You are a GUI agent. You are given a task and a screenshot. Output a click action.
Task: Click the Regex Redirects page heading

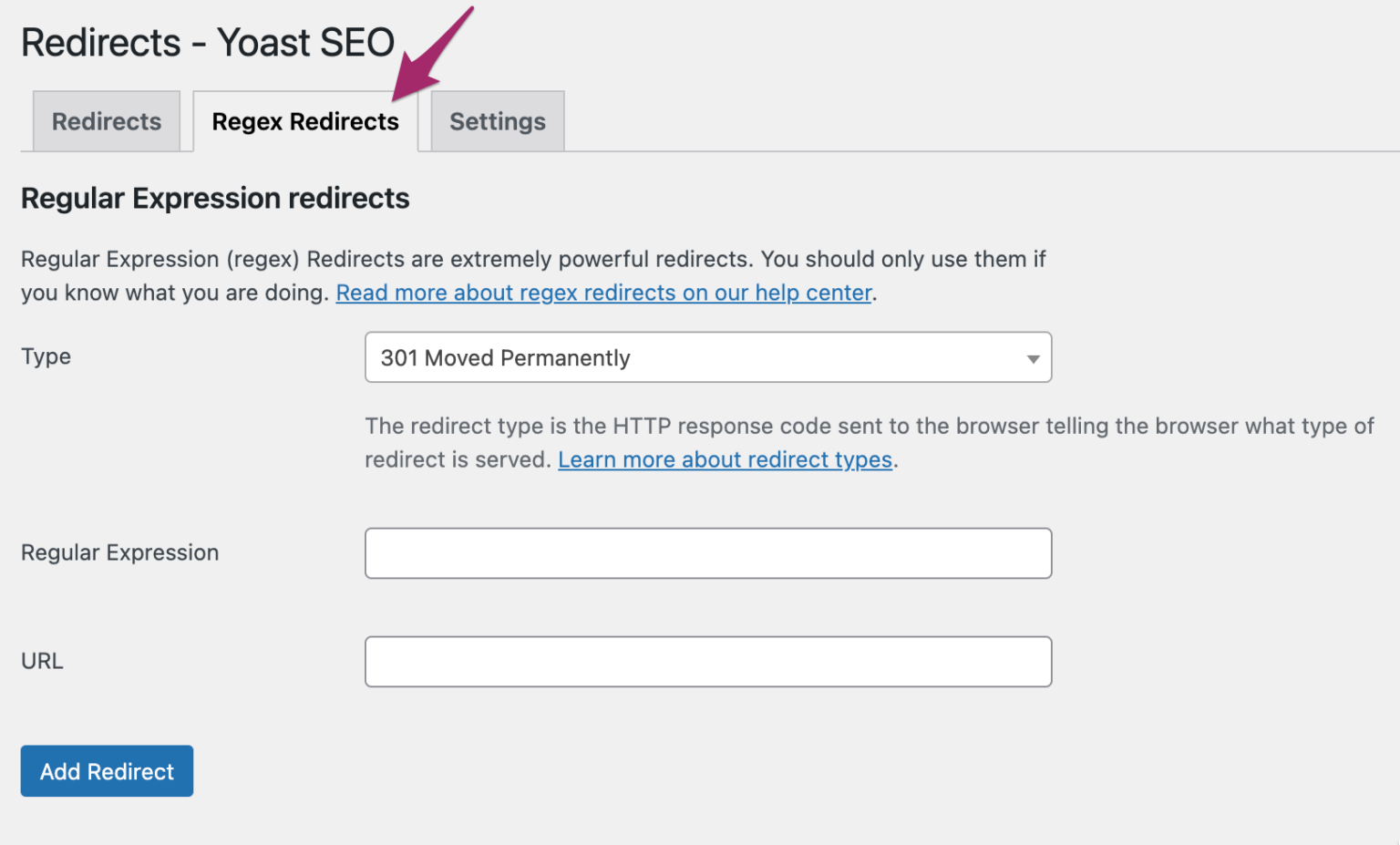click(x=304, y=120)
